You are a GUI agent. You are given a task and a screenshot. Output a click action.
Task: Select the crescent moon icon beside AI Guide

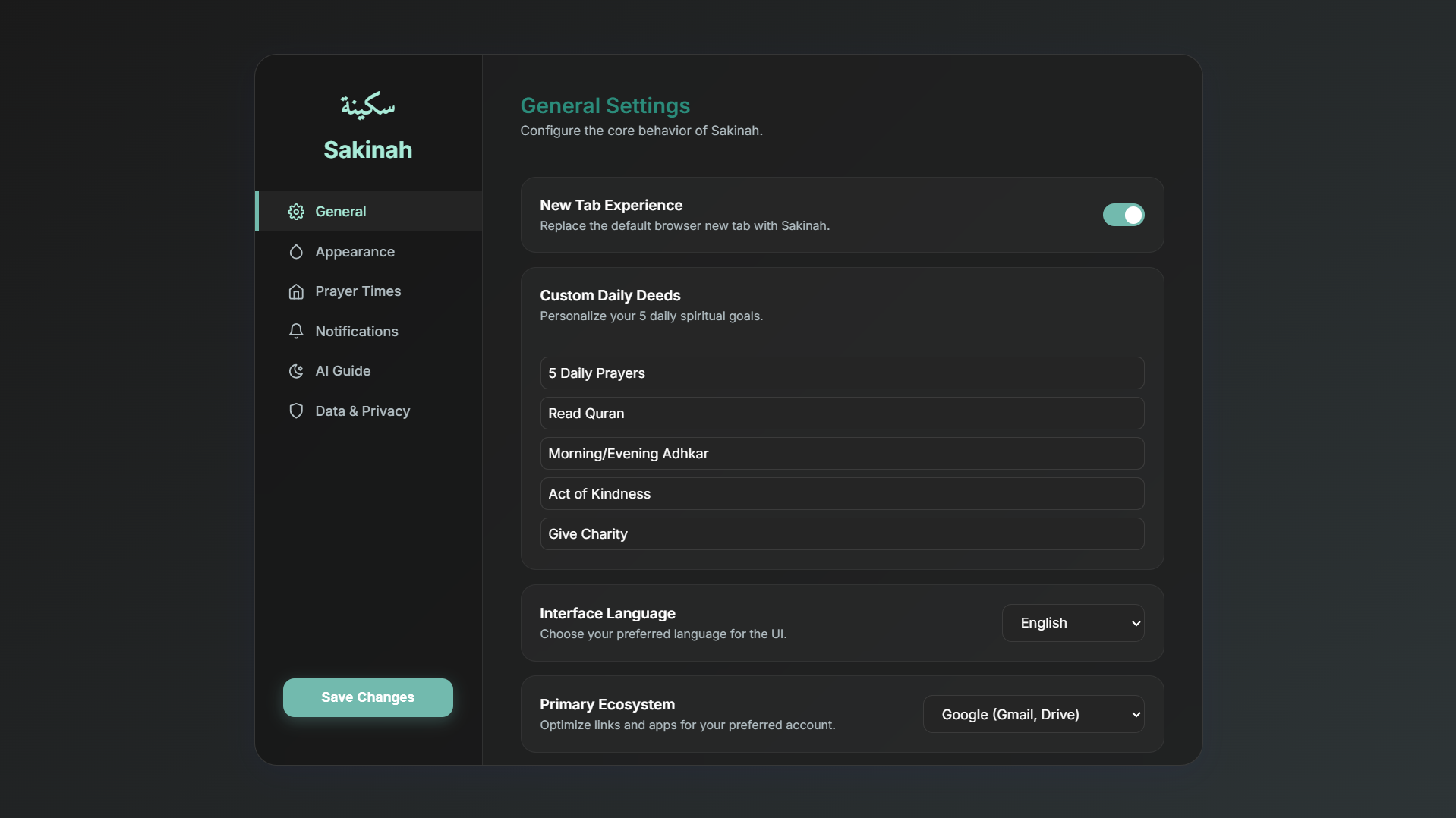click(295, 371)
